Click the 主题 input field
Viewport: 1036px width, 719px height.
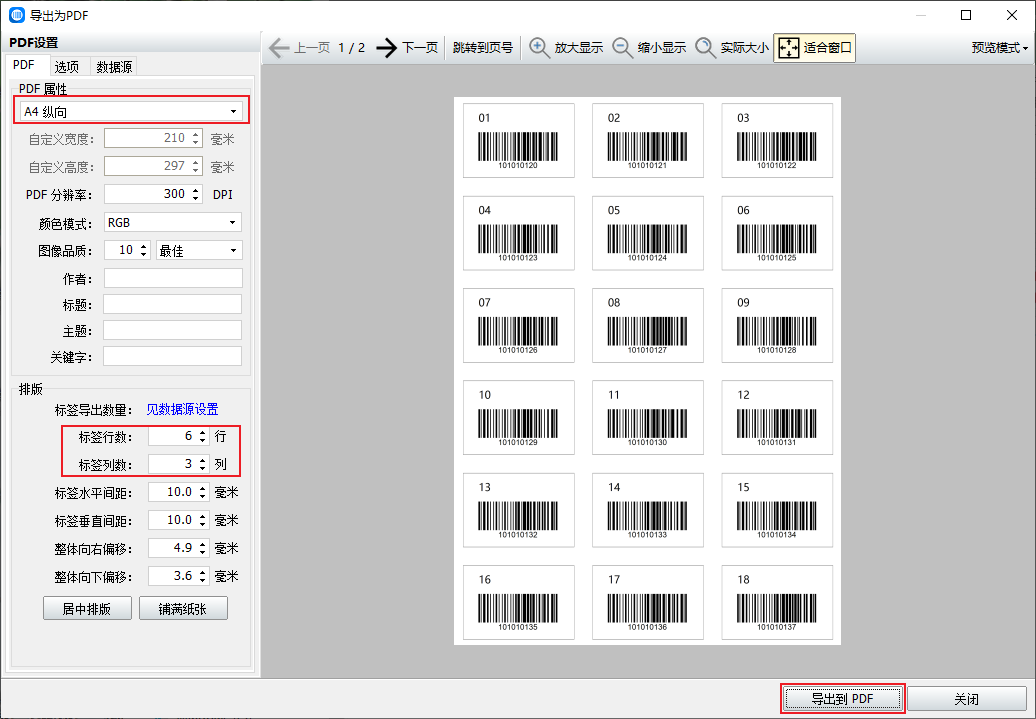click(x=172, y=330)
